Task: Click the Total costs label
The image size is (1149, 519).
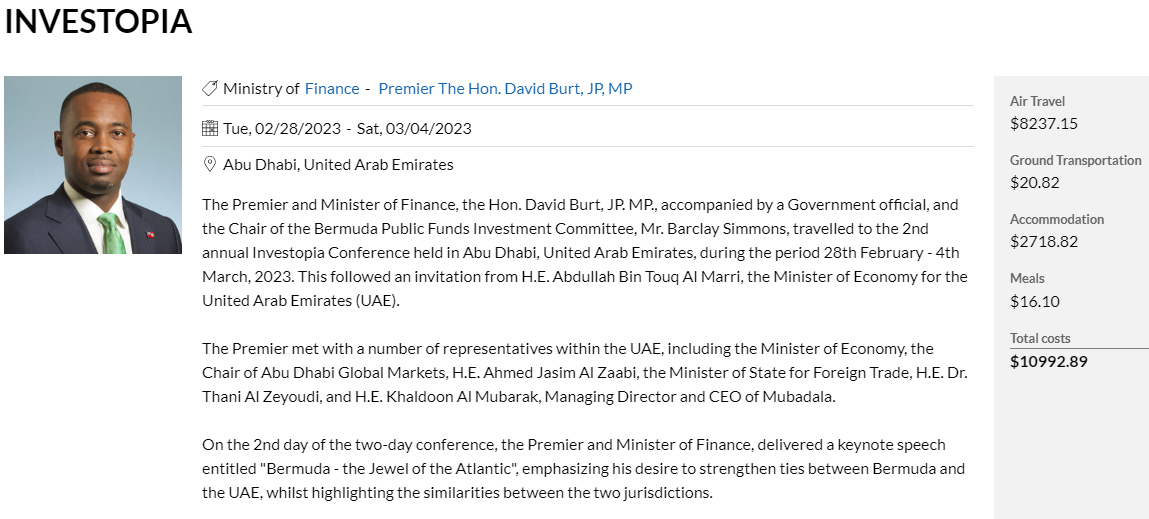Action: tap(1040, 338)
